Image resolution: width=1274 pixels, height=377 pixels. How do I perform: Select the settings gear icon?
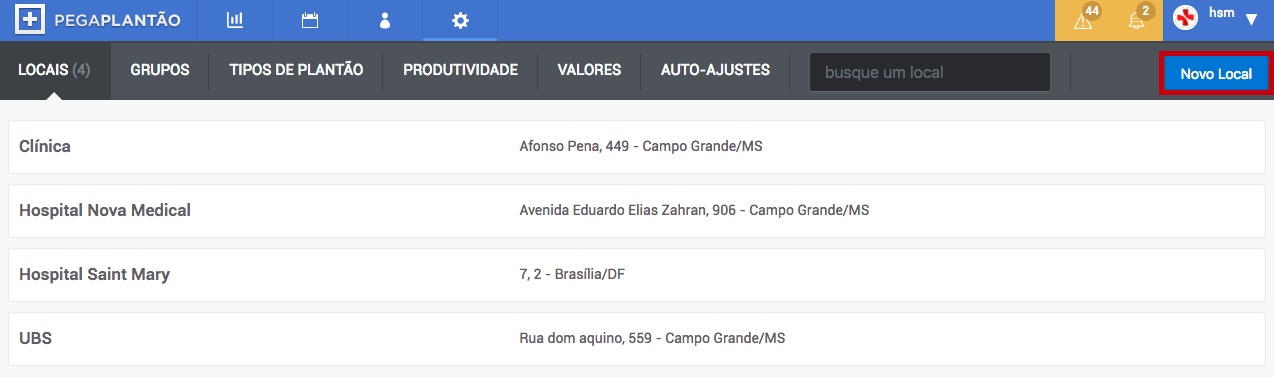[x=460, y=20]
